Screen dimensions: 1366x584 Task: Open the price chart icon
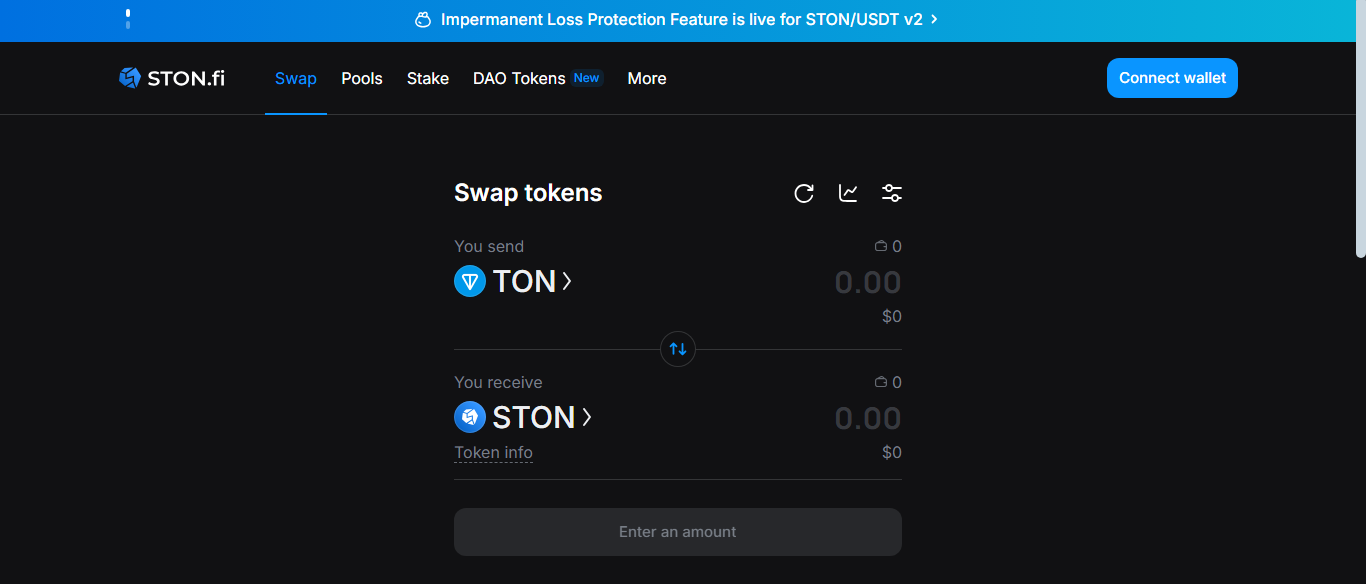pos(848,193)
